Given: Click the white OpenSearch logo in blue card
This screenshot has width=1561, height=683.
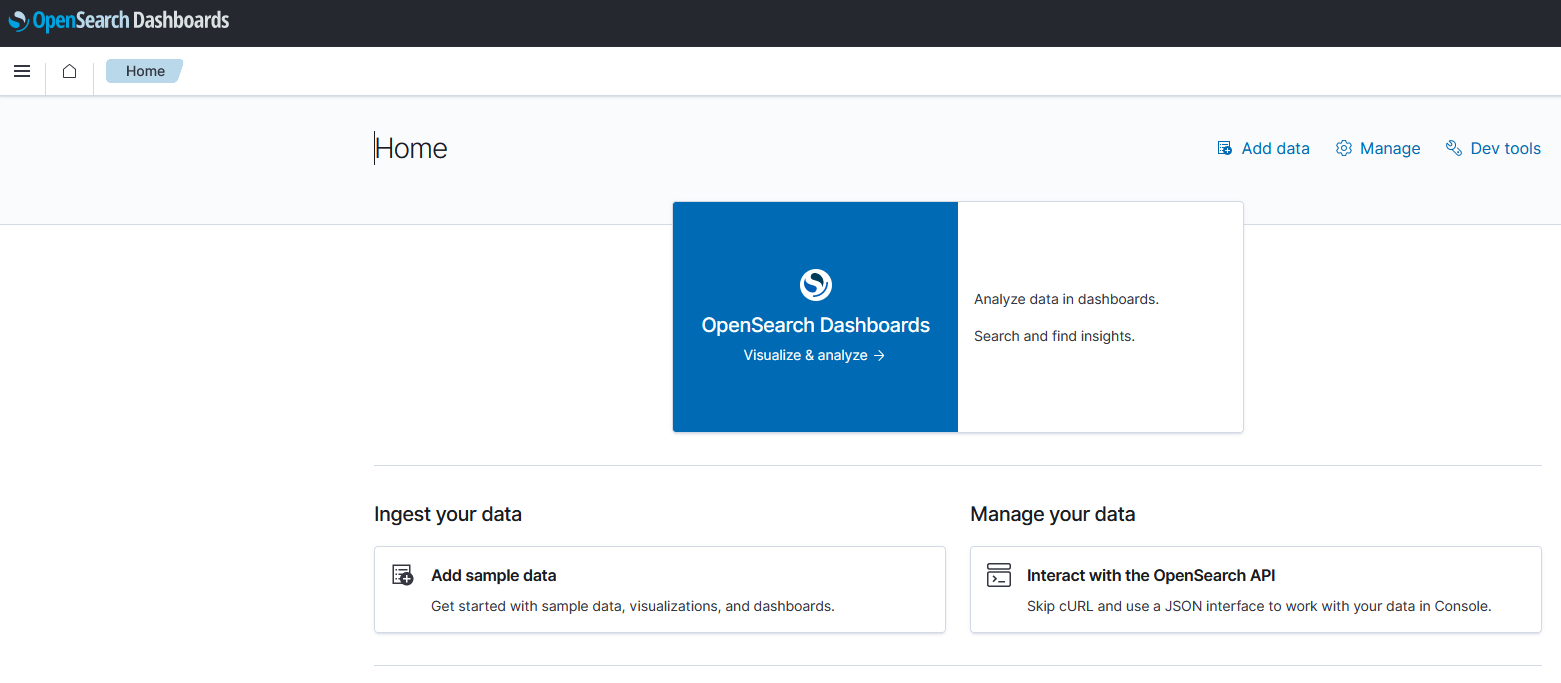Looking at the screenshot, I should pos(816,285).
